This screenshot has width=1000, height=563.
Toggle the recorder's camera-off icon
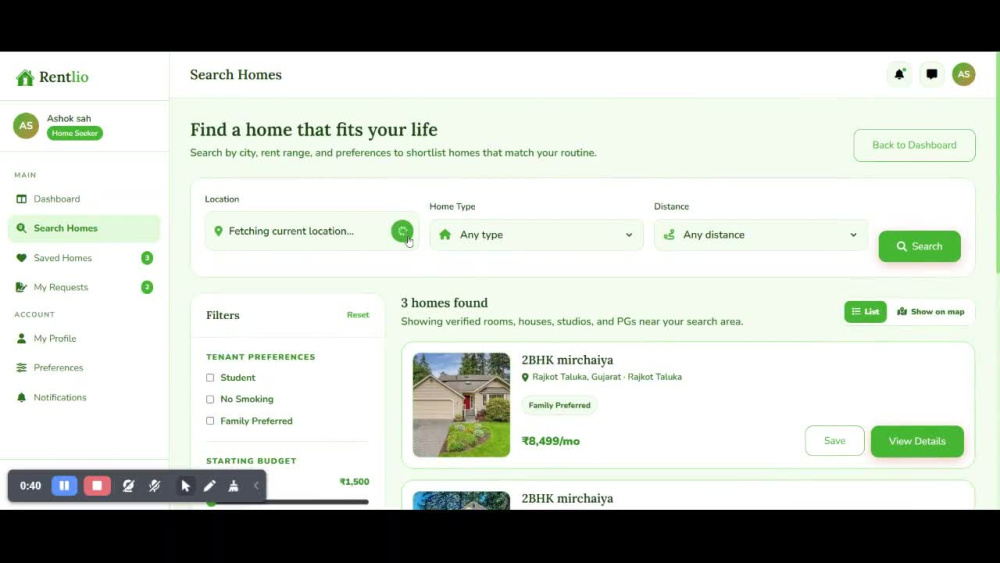(128, 486)
